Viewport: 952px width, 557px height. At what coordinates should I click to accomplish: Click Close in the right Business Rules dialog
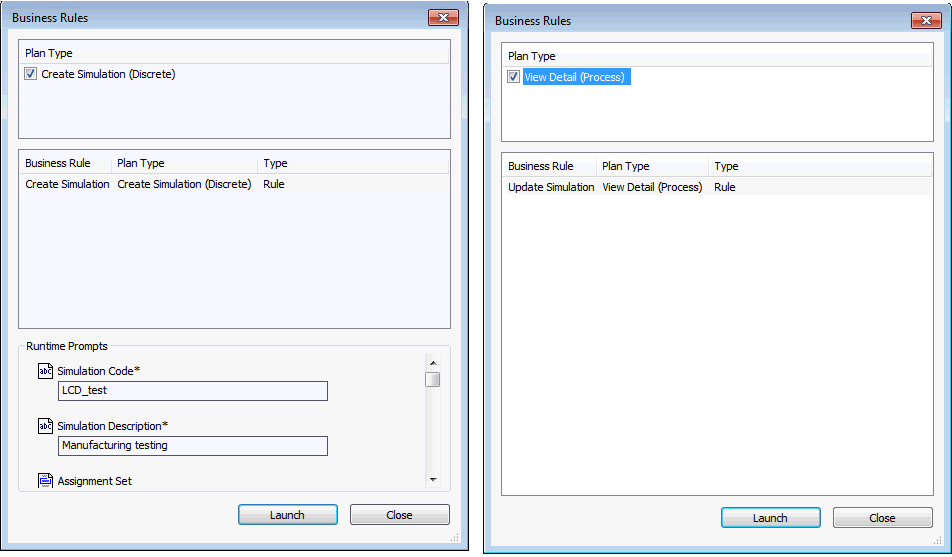coord(882,518)
